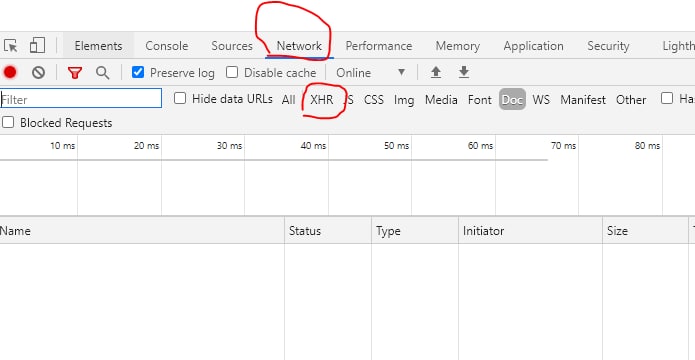
Task: Filter requests by XHR
Action: point(322,100)
